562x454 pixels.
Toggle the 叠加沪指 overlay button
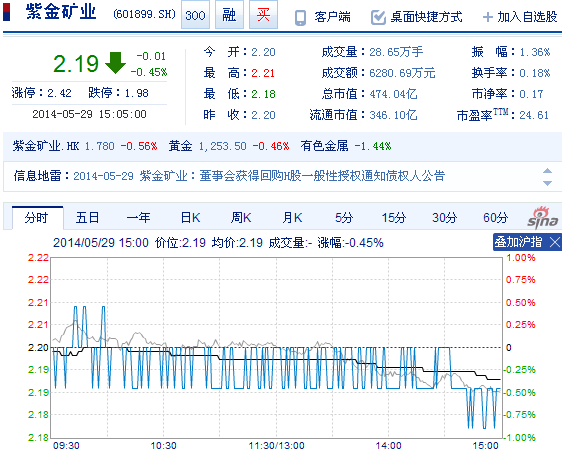coord(518,242)
